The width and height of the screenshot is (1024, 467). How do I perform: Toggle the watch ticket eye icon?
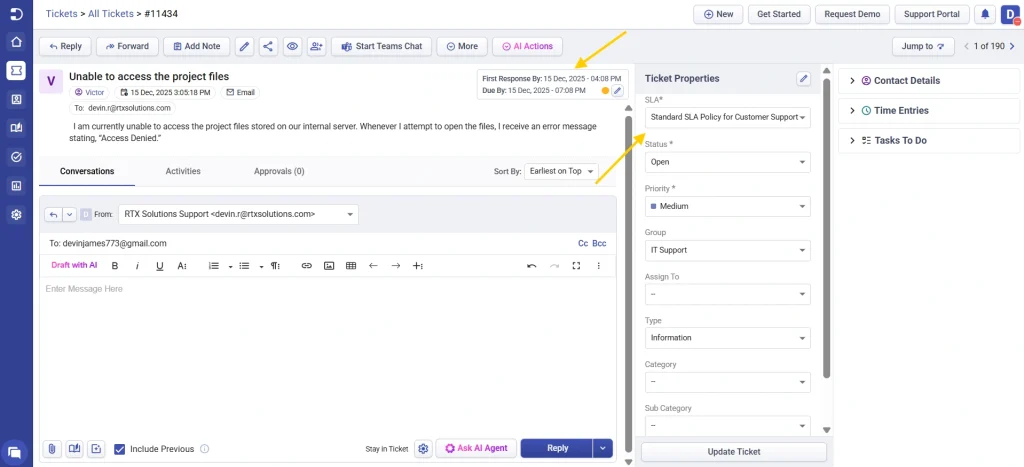(292, 46)
